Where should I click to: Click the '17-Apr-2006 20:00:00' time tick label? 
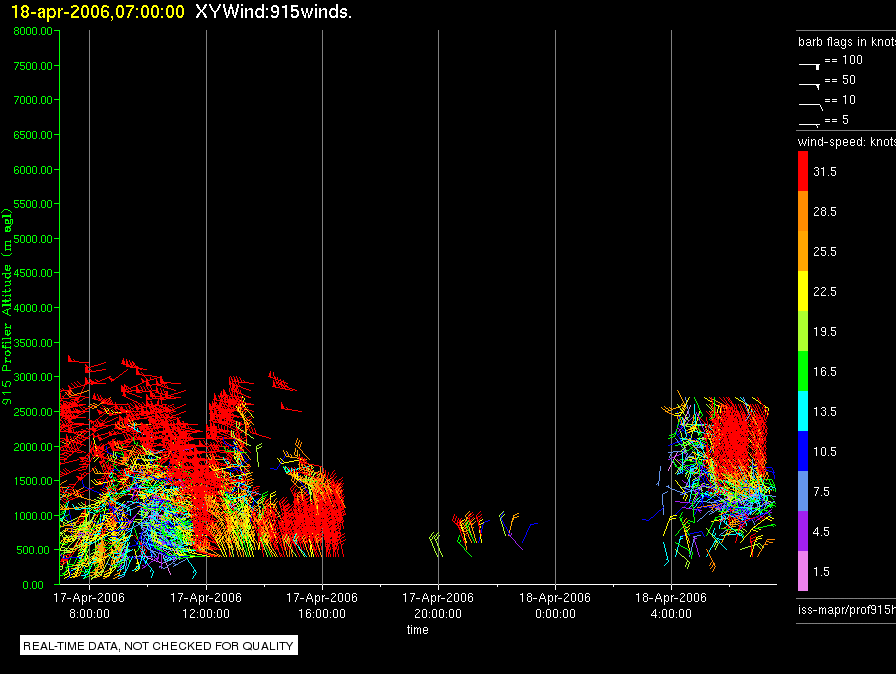(x=438, y=605)
